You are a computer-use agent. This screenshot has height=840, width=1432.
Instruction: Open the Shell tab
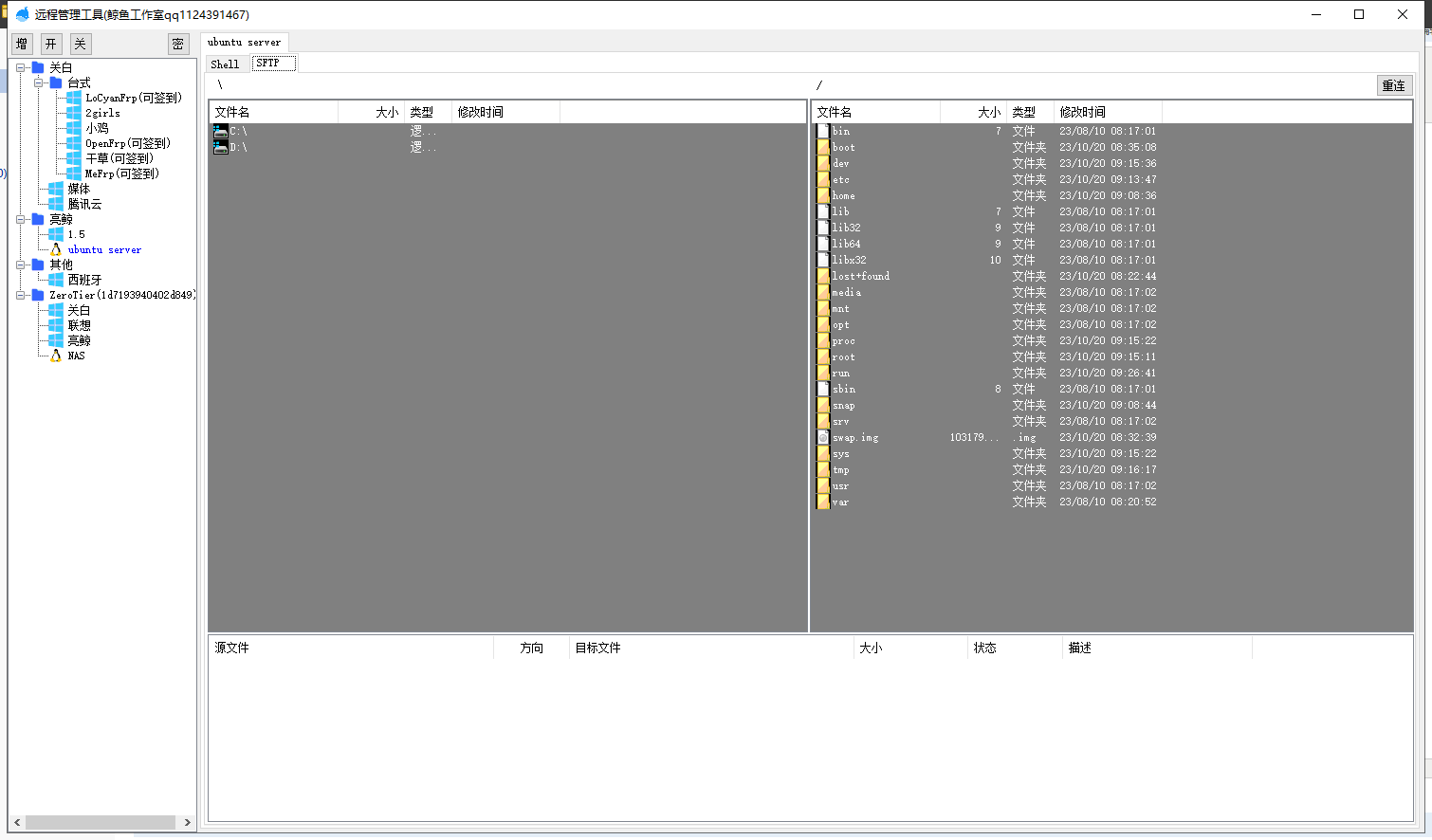(226, 64)
